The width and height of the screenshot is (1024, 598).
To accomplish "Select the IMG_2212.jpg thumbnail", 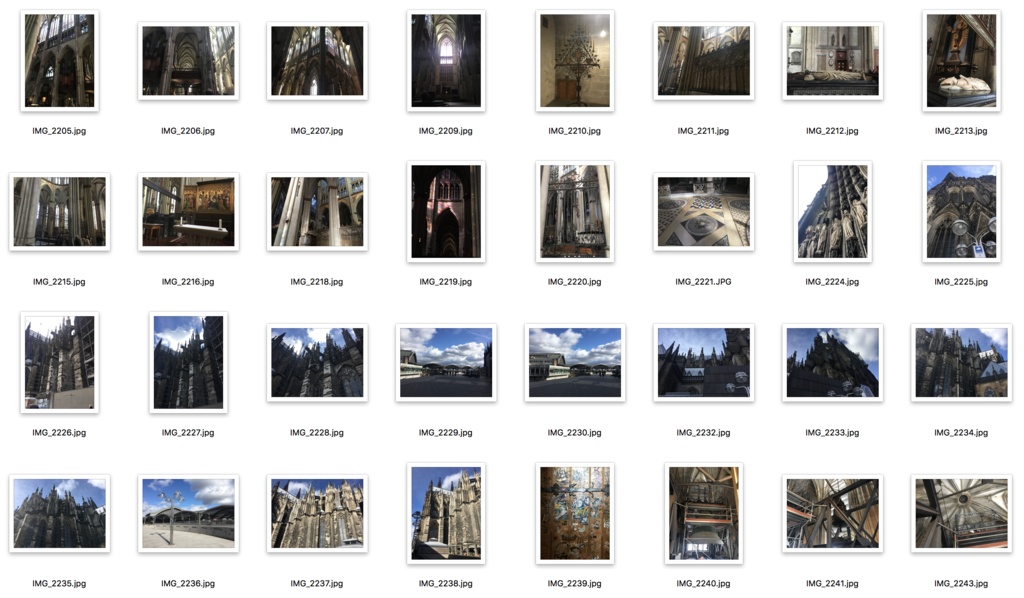I will [x=833, y=61].
